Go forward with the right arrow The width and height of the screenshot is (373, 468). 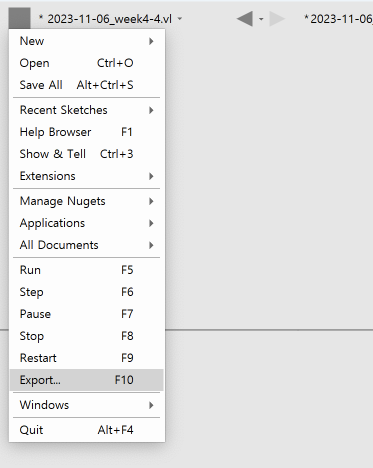[277, 19]
